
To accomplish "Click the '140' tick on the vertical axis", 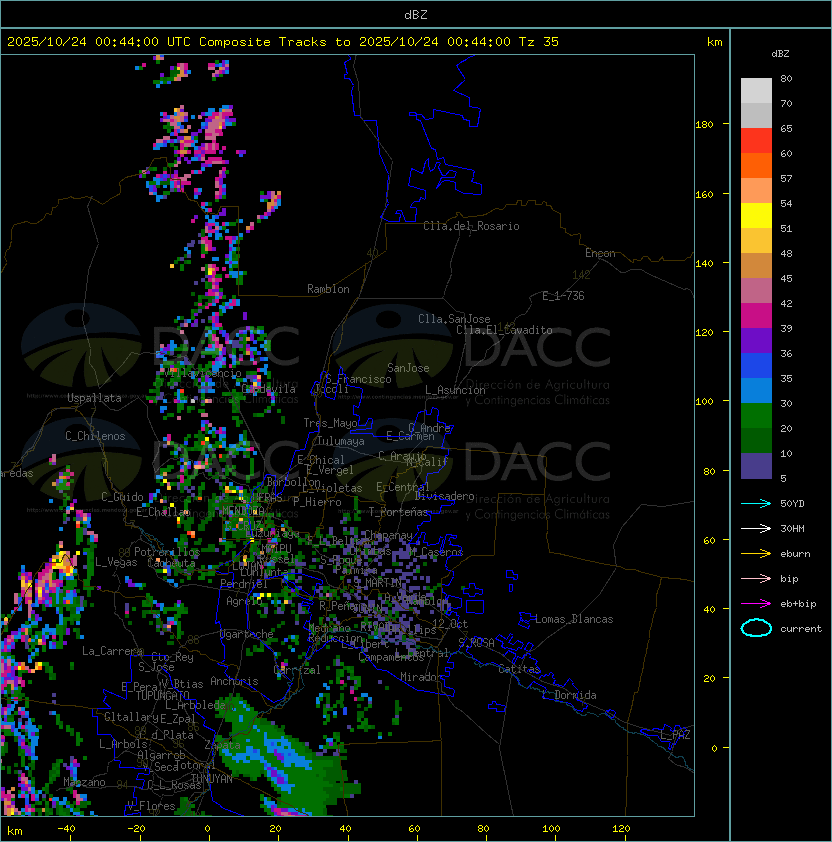I will tap(704, 264).
